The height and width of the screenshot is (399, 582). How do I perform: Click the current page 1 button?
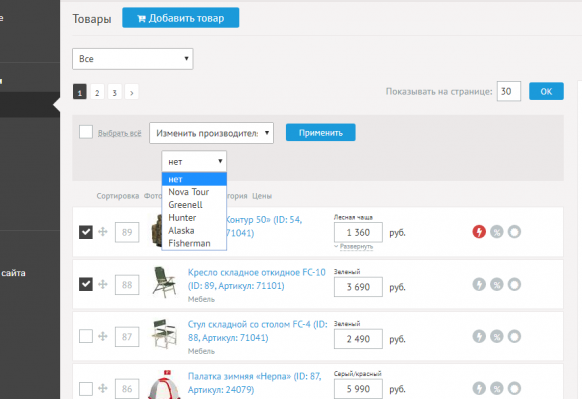pyautogui.click(x=80, y=92)
